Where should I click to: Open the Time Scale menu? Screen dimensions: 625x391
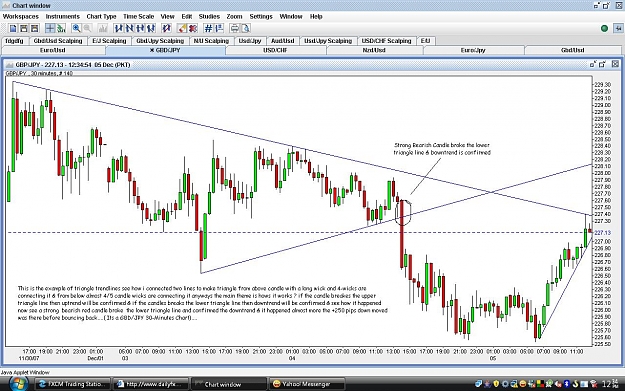[x=138, y=16]
